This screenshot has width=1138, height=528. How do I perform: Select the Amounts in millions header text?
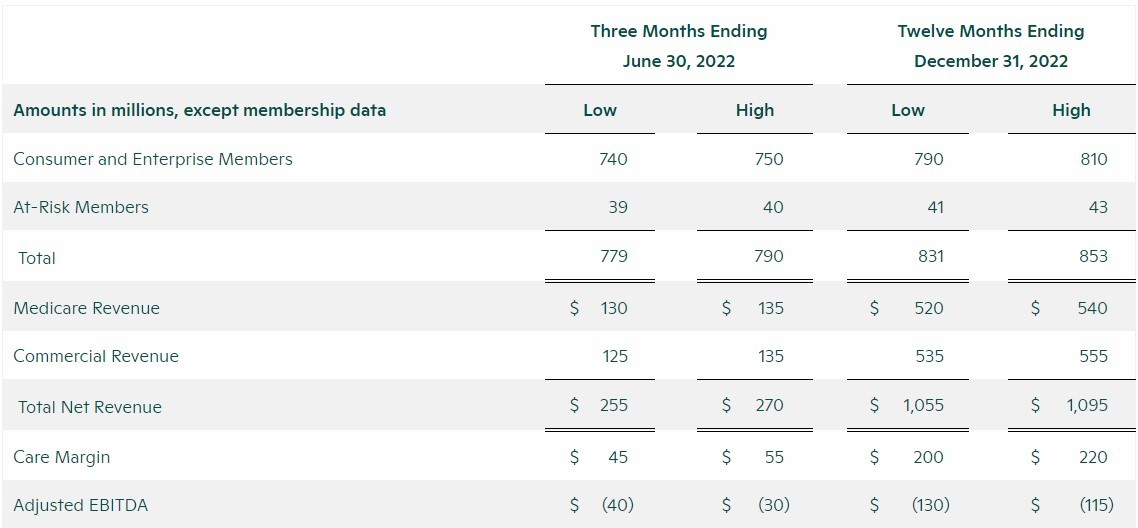pos(200,110)
